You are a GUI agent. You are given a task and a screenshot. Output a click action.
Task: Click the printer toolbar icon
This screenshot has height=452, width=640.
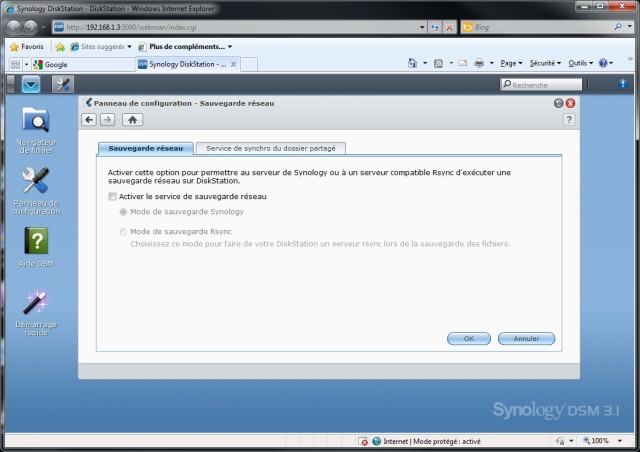[479, 63]
